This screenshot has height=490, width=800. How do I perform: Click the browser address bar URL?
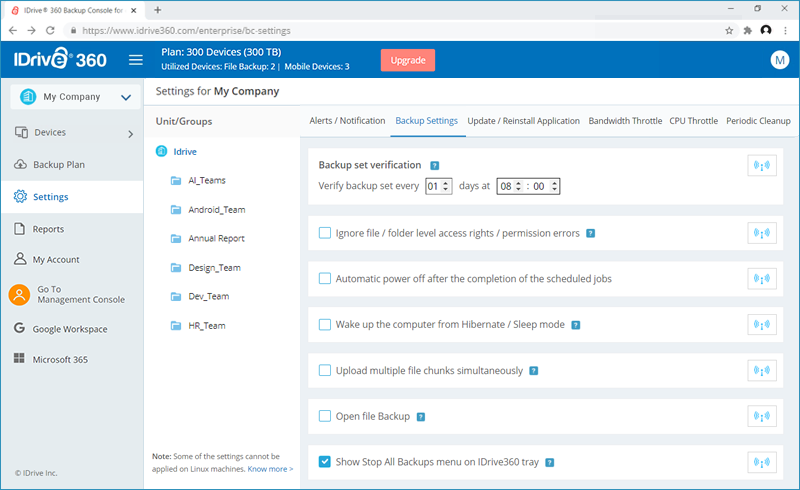pyautogui.click(x=186, y=31)
